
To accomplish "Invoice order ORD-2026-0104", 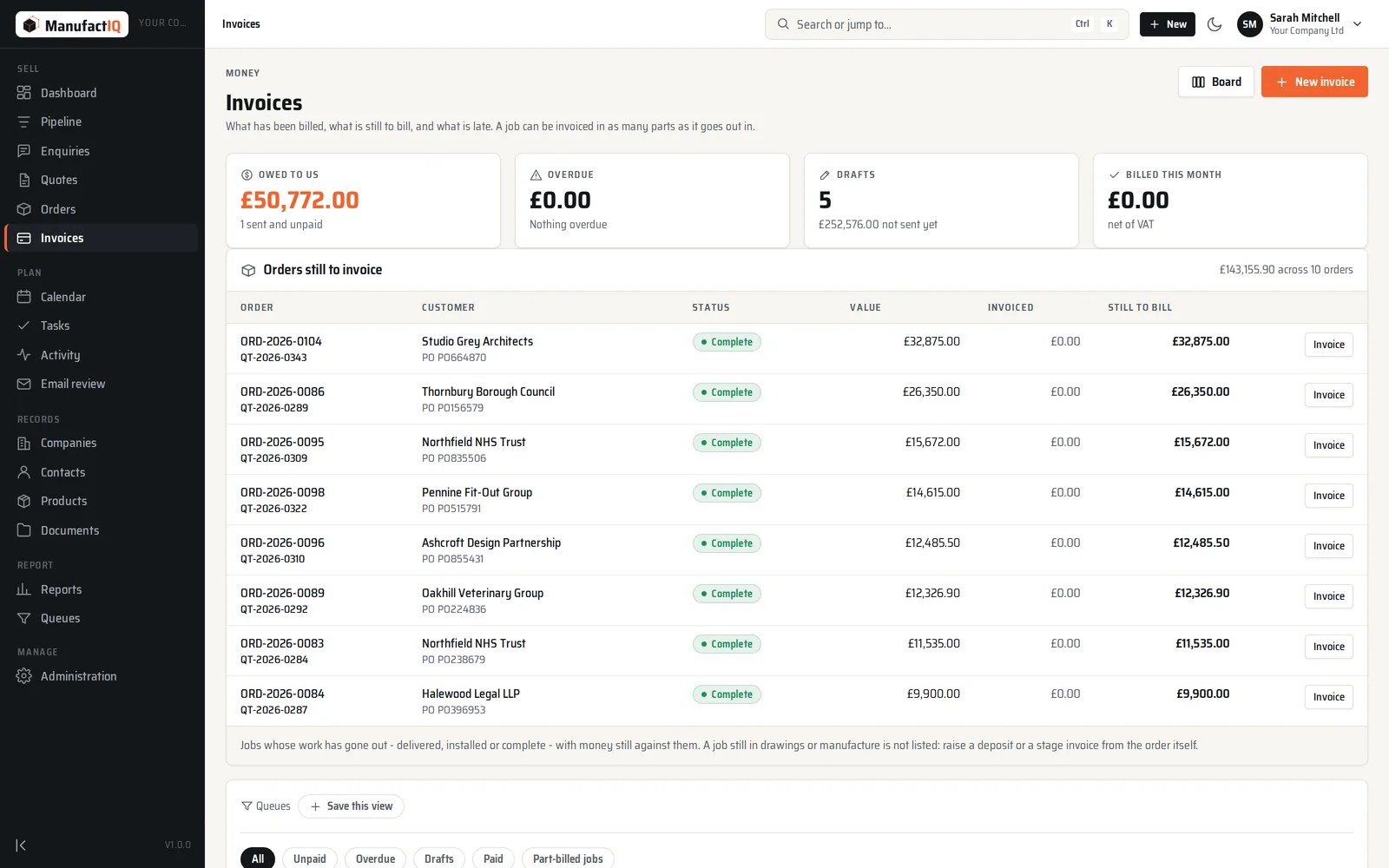I will (x=1328, y=345).
